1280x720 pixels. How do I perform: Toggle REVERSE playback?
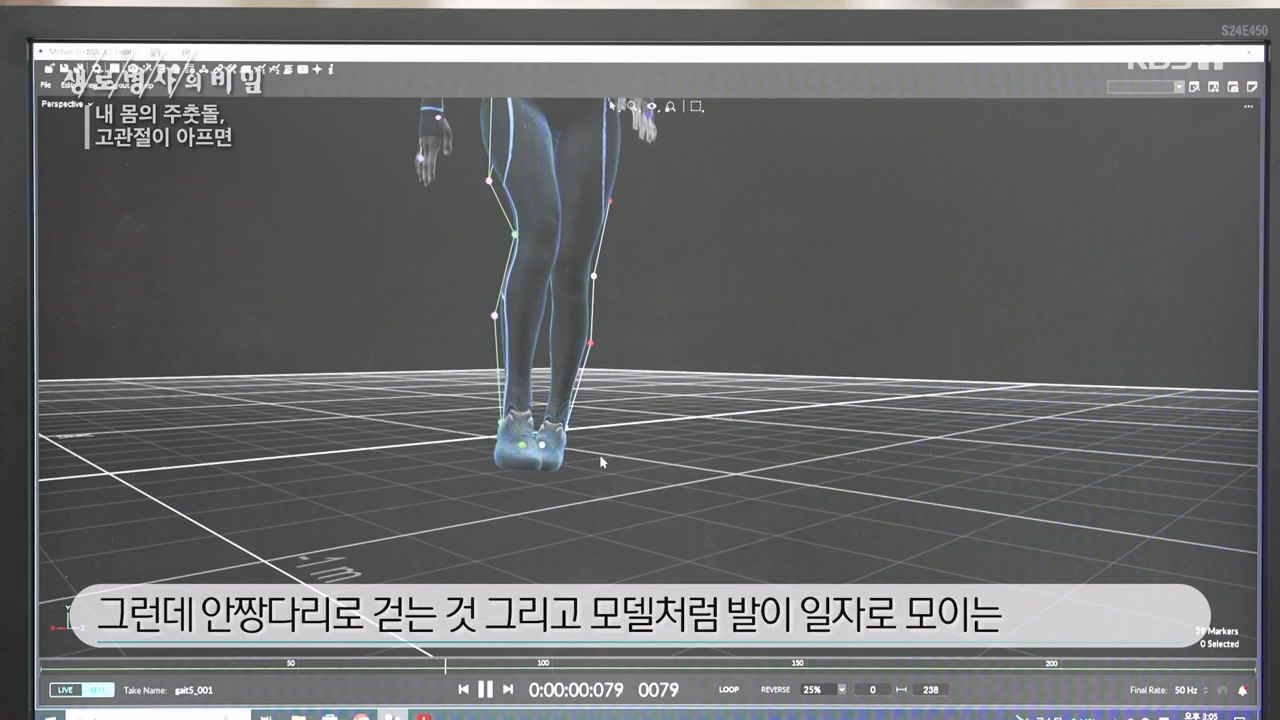point(775,689)
